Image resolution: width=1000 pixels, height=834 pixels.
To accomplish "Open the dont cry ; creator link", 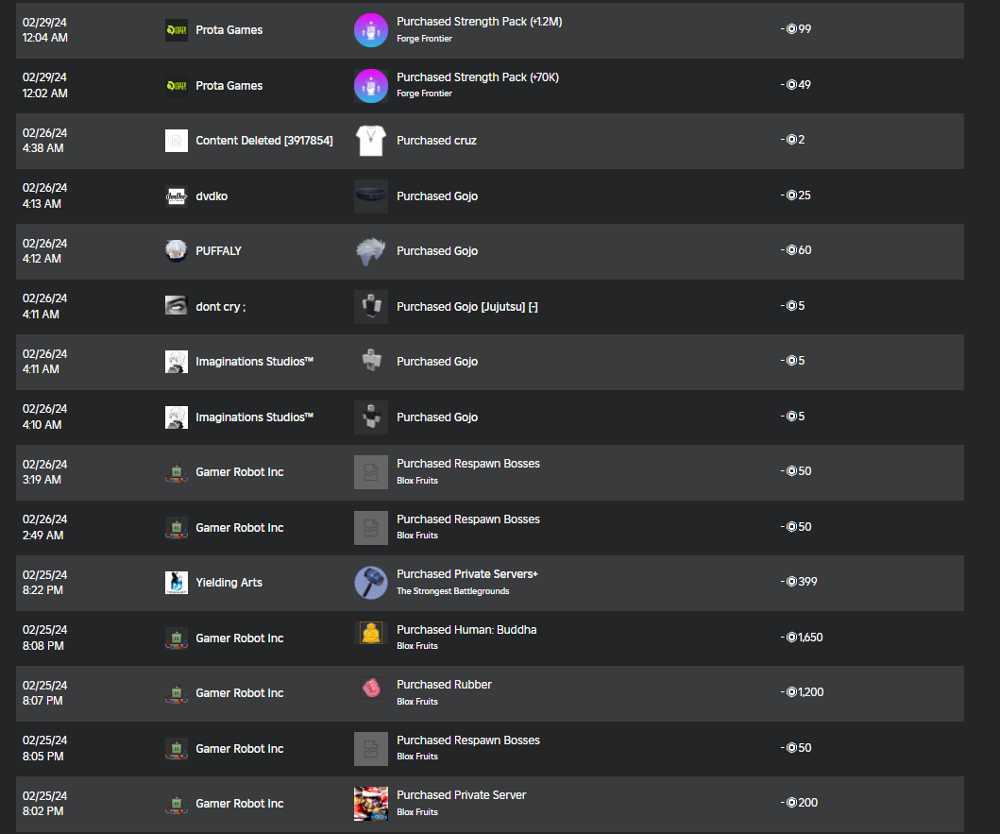I will coord(220,307).
